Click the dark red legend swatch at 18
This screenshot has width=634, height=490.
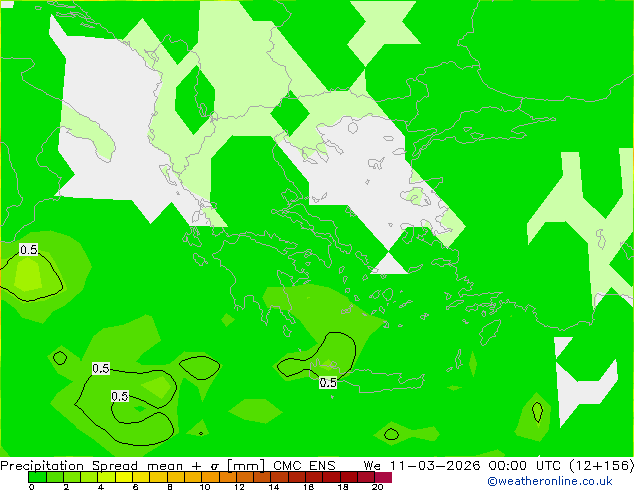click(x=349, y=477)
